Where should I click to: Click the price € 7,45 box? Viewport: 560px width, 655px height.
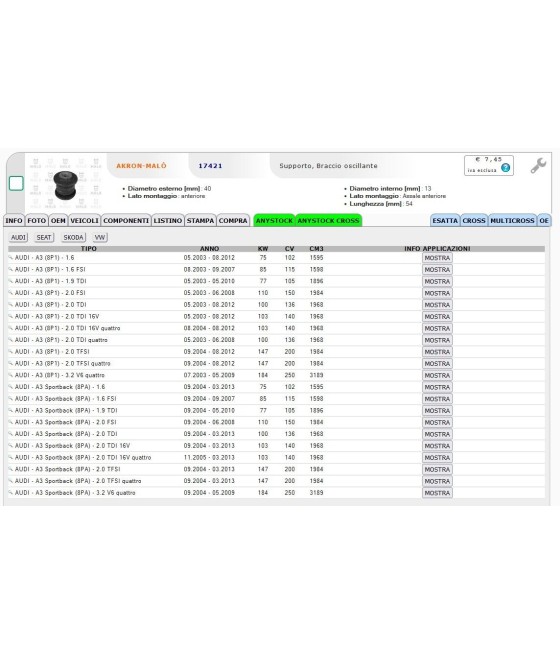pyautogui.click(x=489, y=165)
